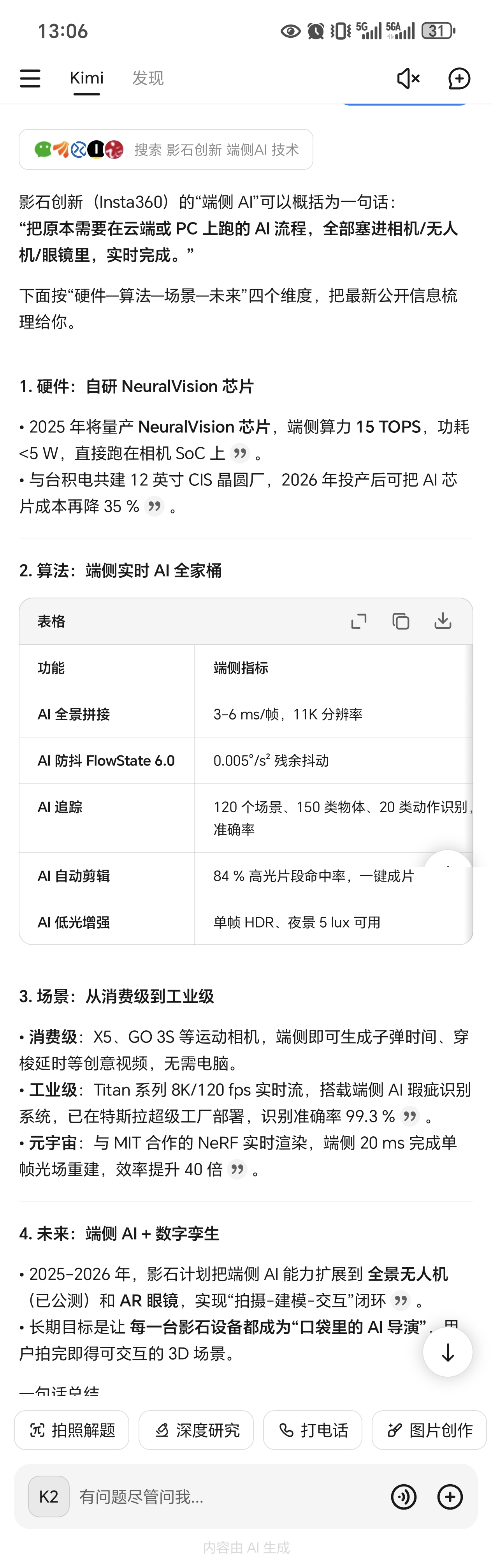
Task: Toggle the muted speaker icon
Action: click(408, 78)
